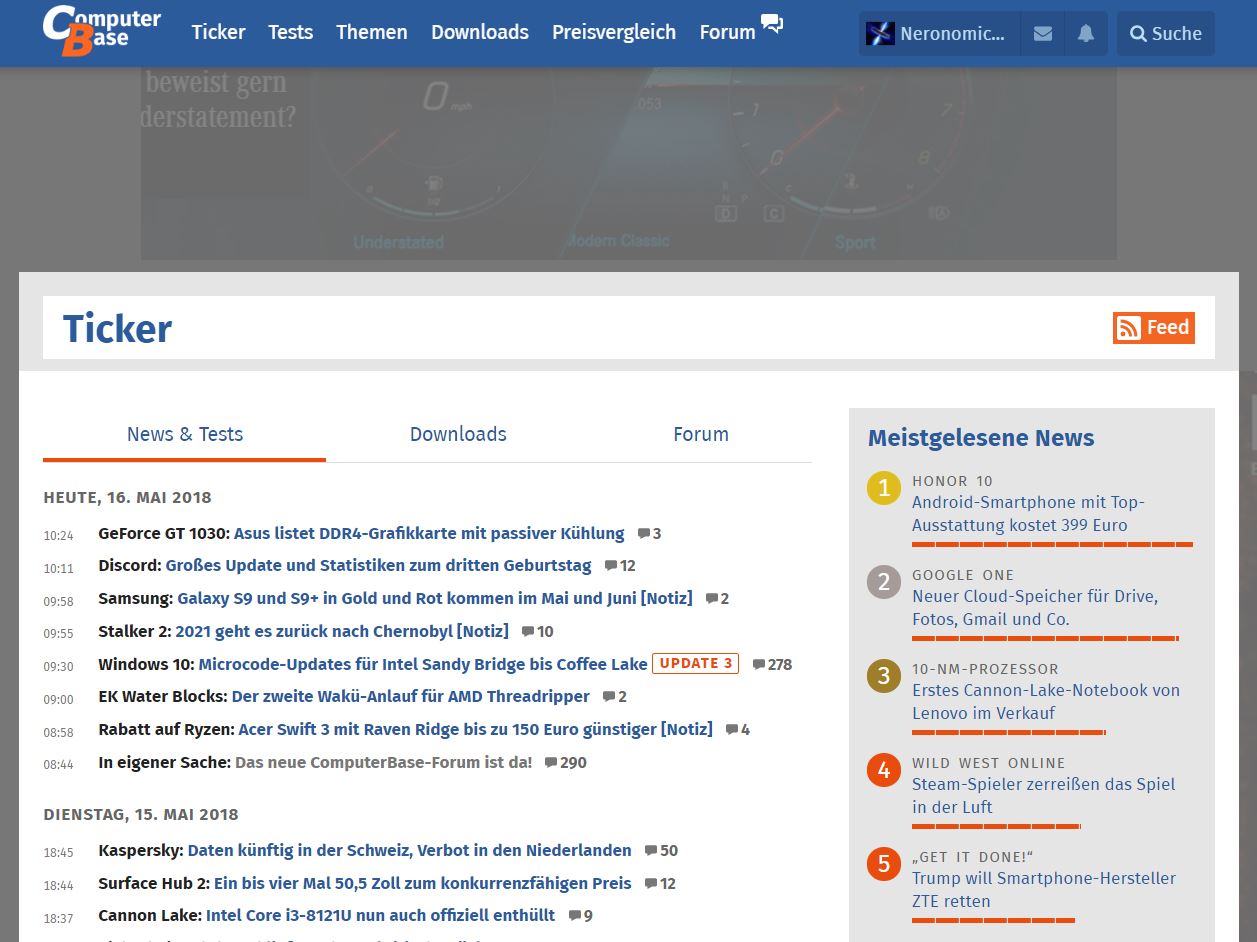Open Steam-Spieler zerreißen das Spiel article
Screen dimensions: 1257x942
(1043, 796)
